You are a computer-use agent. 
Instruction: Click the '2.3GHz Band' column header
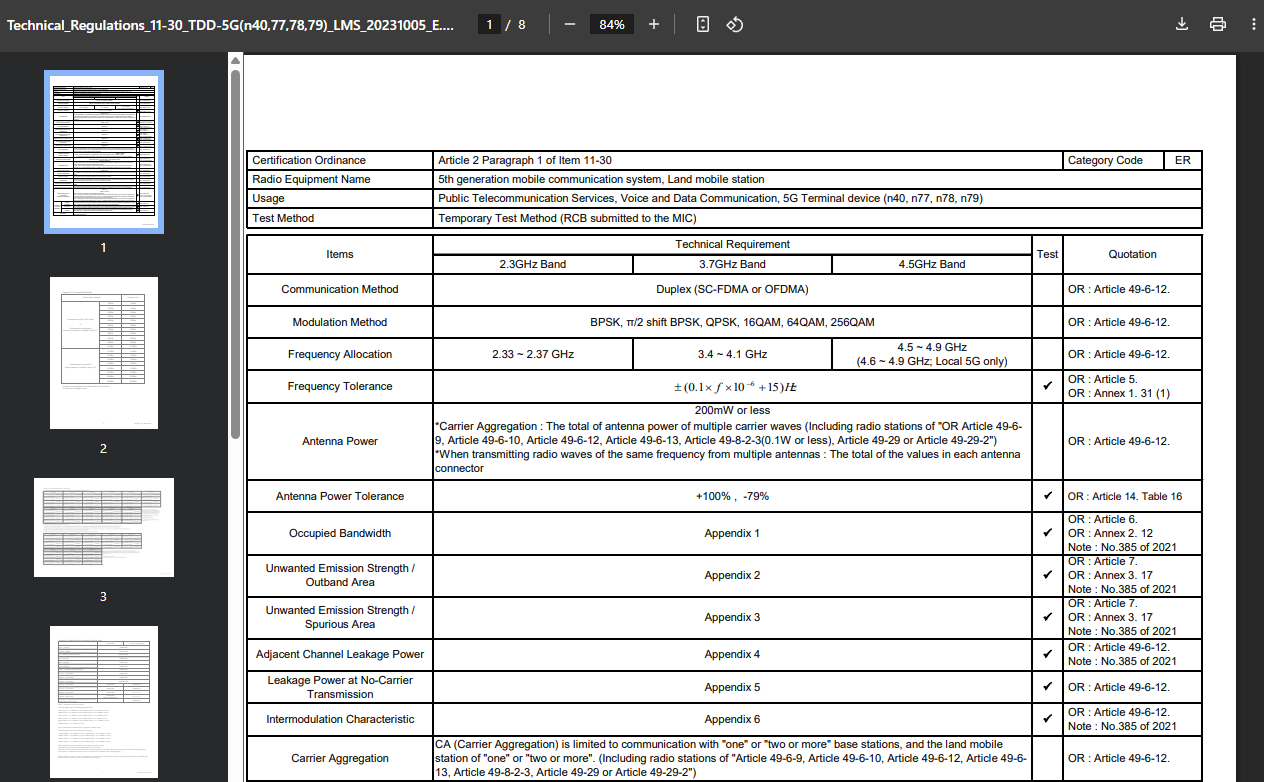(x=533, y=264)
